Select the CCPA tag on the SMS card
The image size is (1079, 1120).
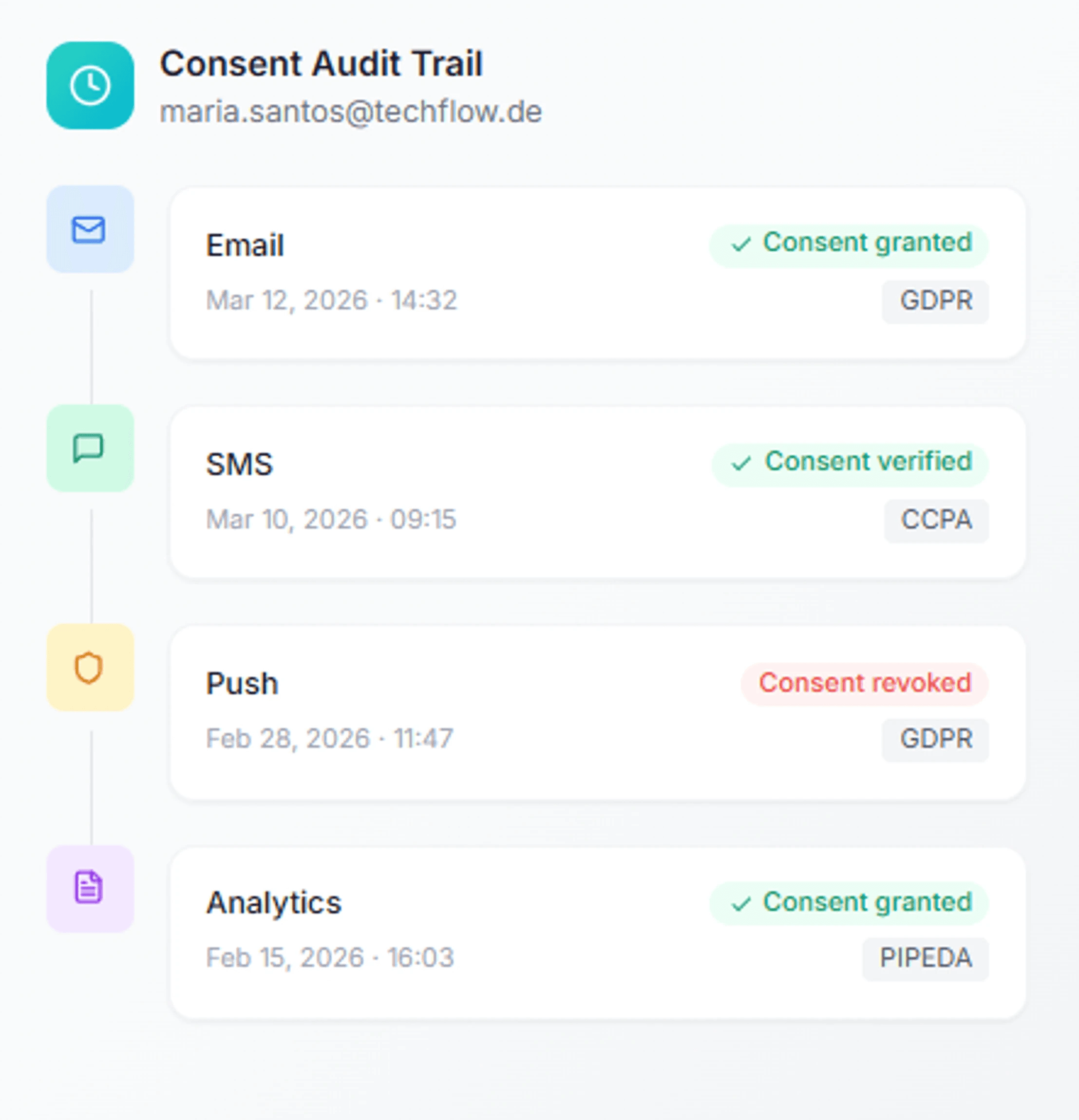point(936,520)
